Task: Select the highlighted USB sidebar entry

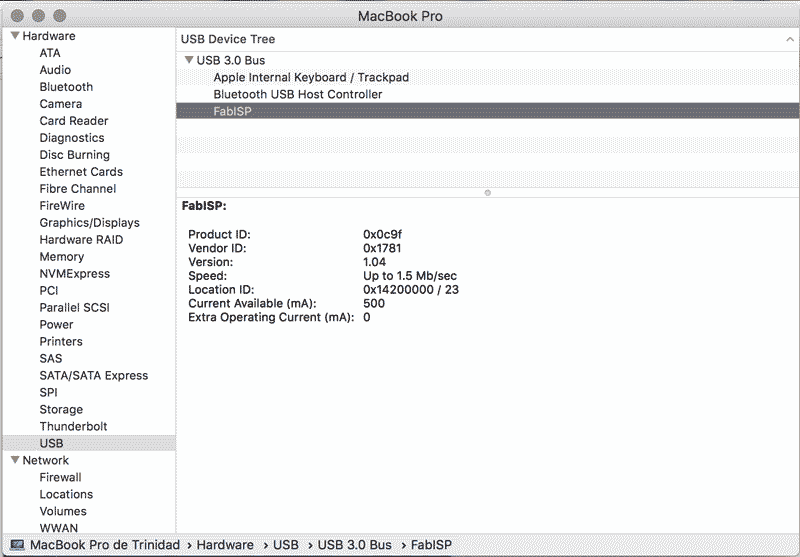Action: [x=89, y=443]
